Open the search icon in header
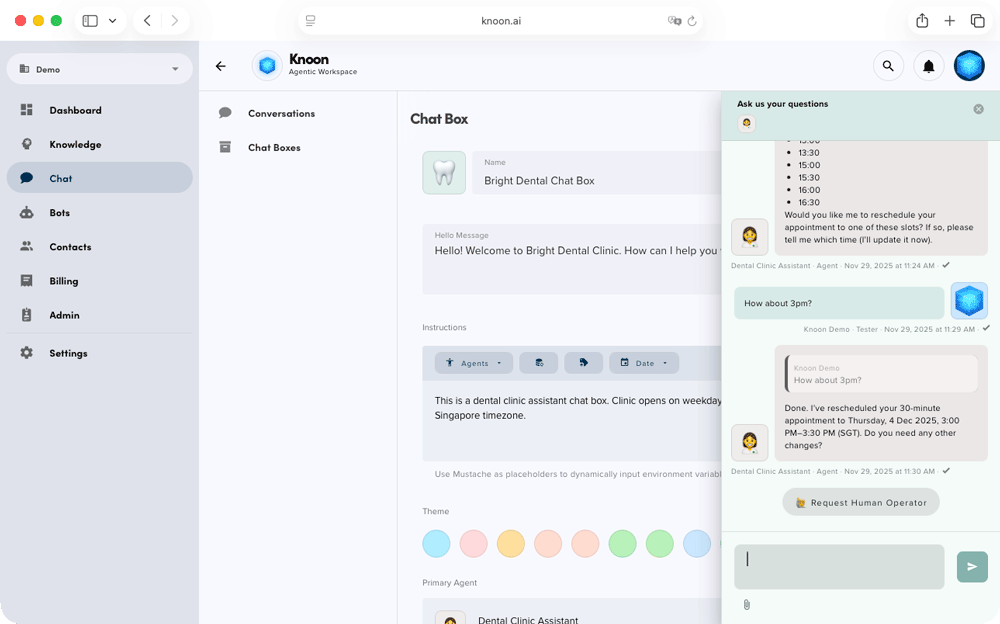Image resolution: width=1000 pixels, height=624 pixels. pos(887,66)
